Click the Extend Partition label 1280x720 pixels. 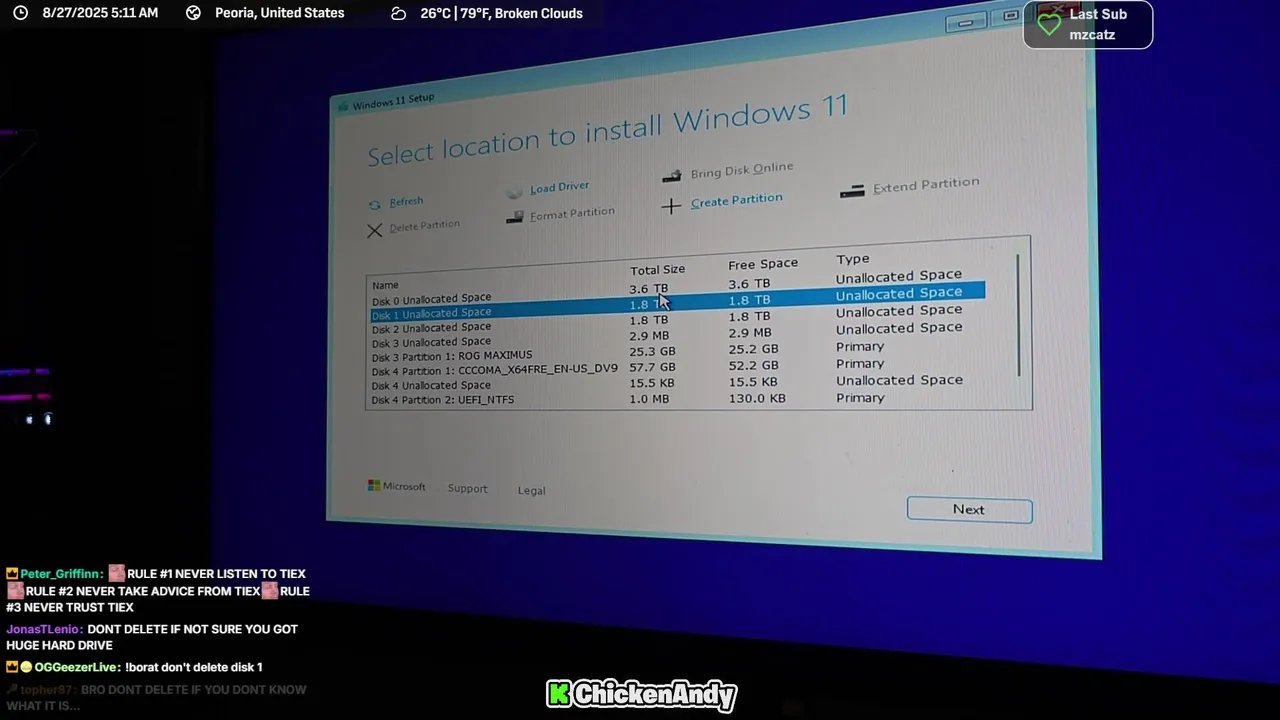click(x=926, y=186)
